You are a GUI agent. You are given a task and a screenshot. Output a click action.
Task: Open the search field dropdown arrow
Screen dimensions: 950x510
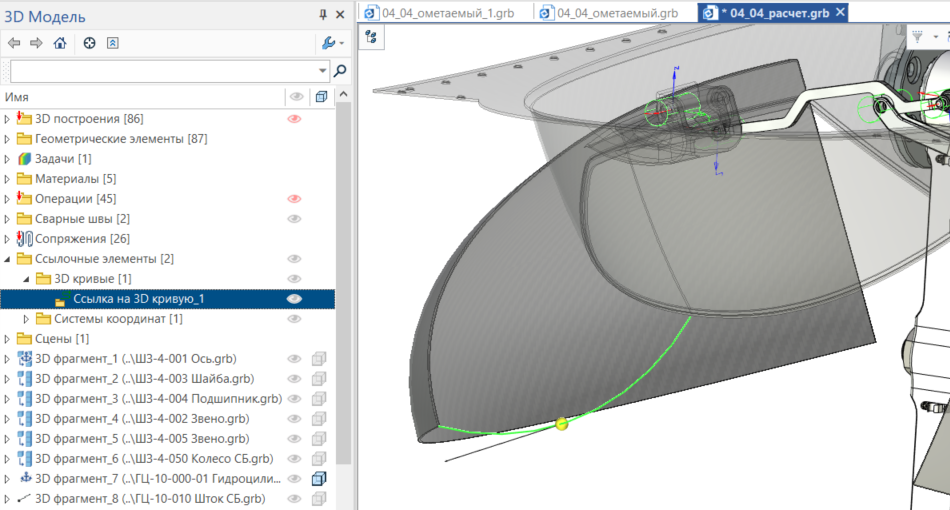coord(322,71)
